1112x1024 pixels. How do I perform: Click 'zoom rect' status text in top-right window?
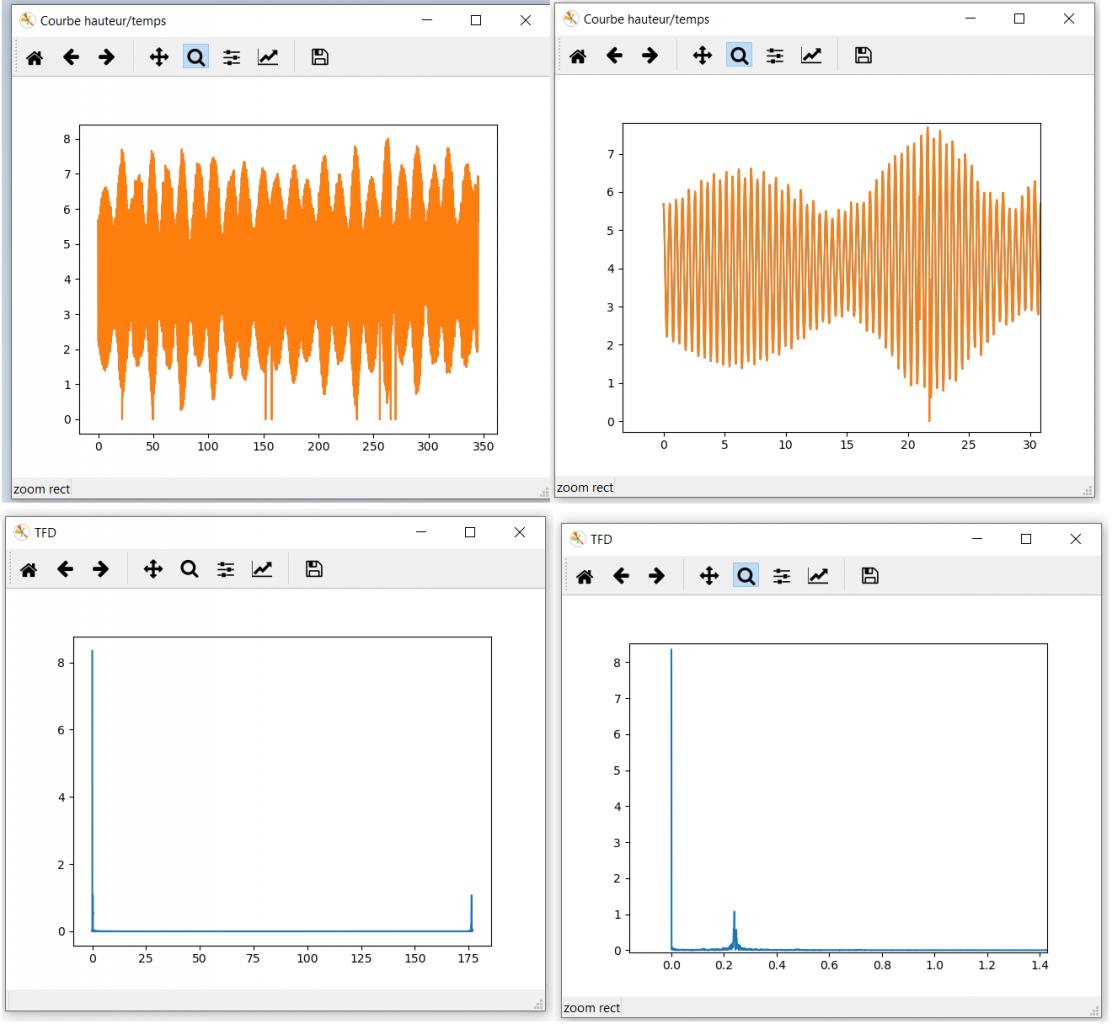pyautogui.click(x=585, y=488)
